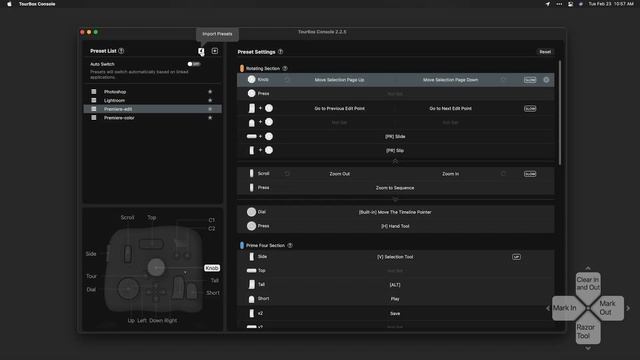Click the Knob icon in the Rotating Section

(251, 80)
